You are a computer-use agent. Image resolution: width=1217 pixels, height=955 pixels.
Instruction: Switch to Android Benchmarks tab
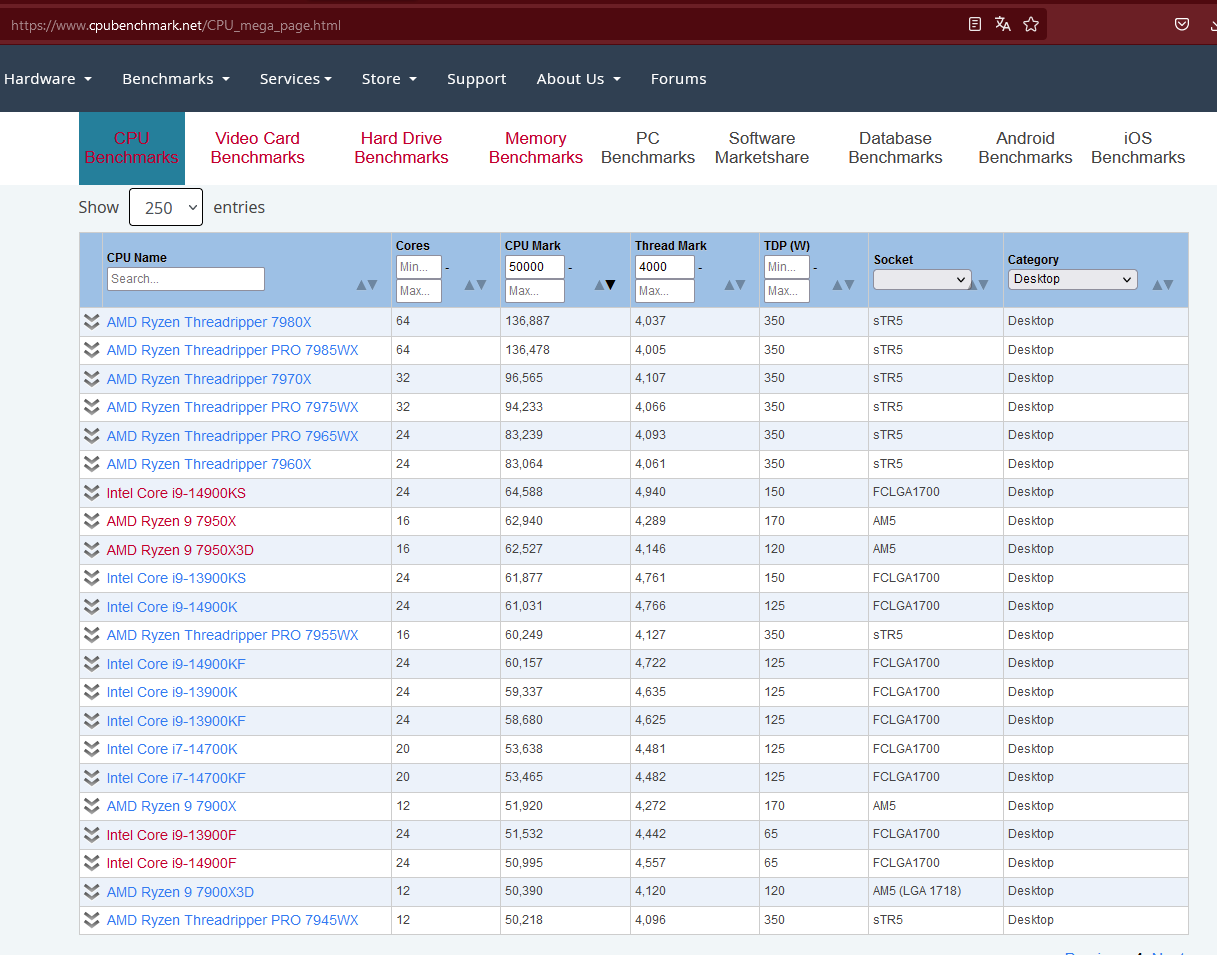pos(1025,148)
